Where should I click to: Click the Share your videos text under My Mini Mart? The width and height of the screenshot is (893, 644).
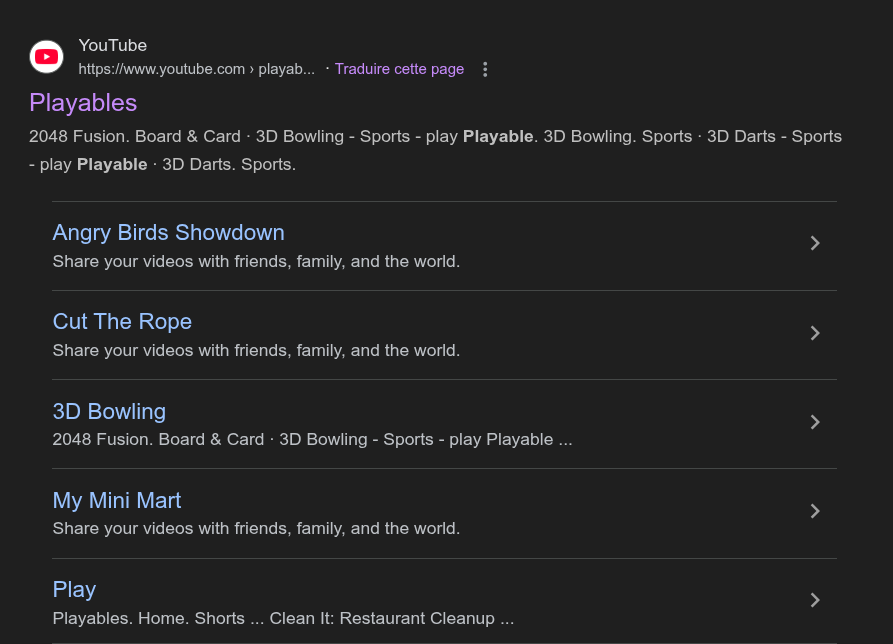tap(256, 528)
